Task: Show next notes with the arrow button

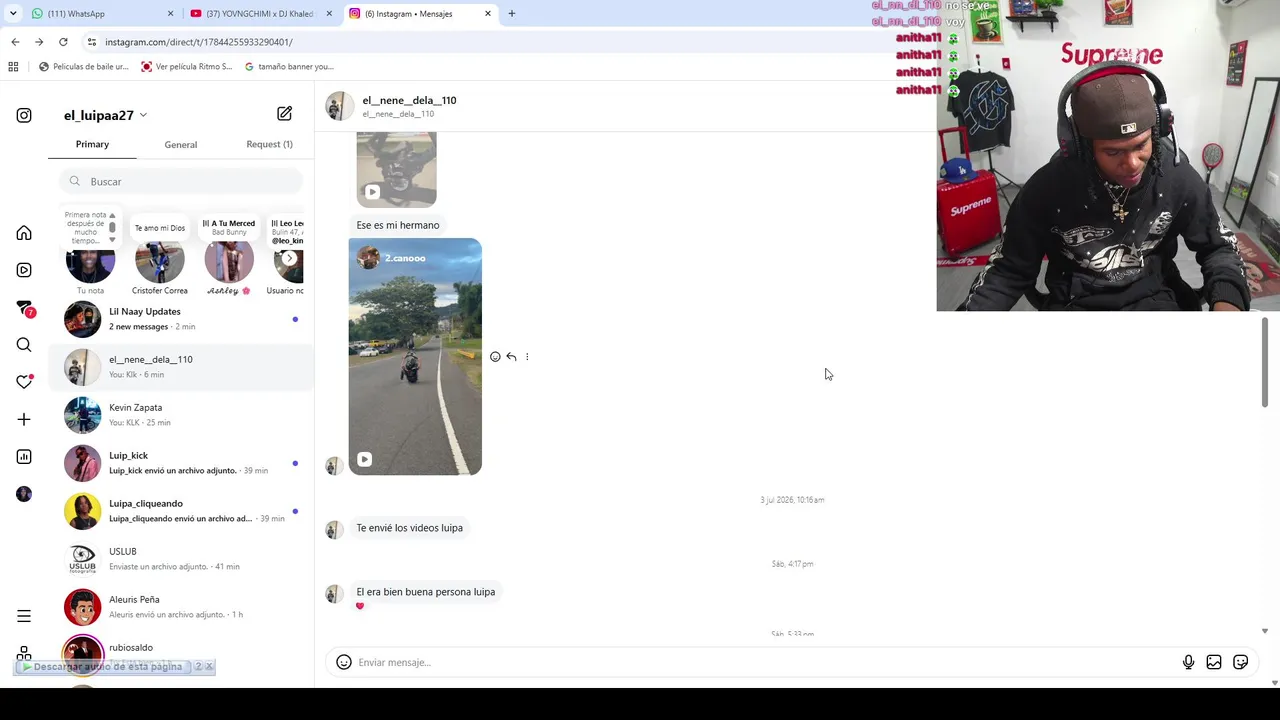Action: coord(289,259)
